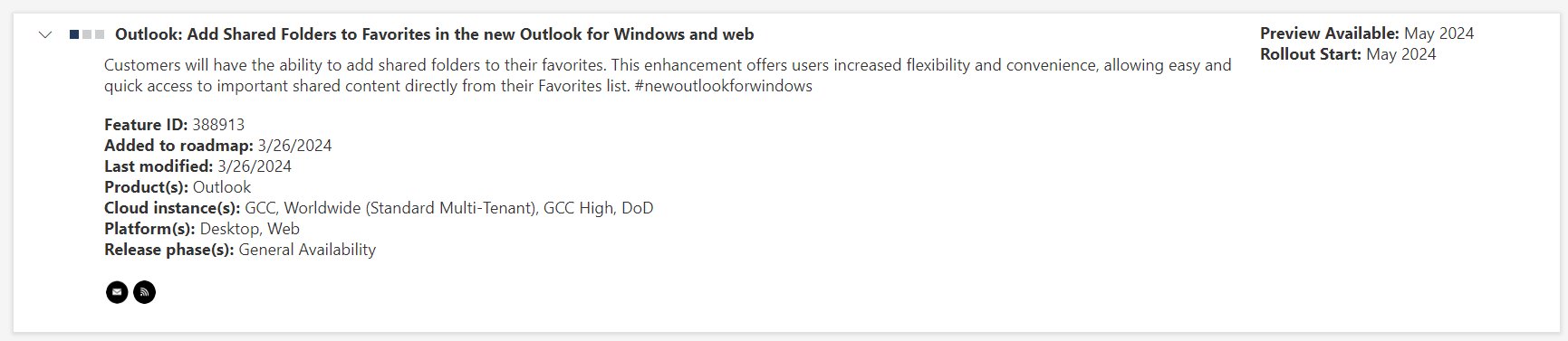
Task: Click the three-square rollout status indicator
Action: click(x=87, y=34)
